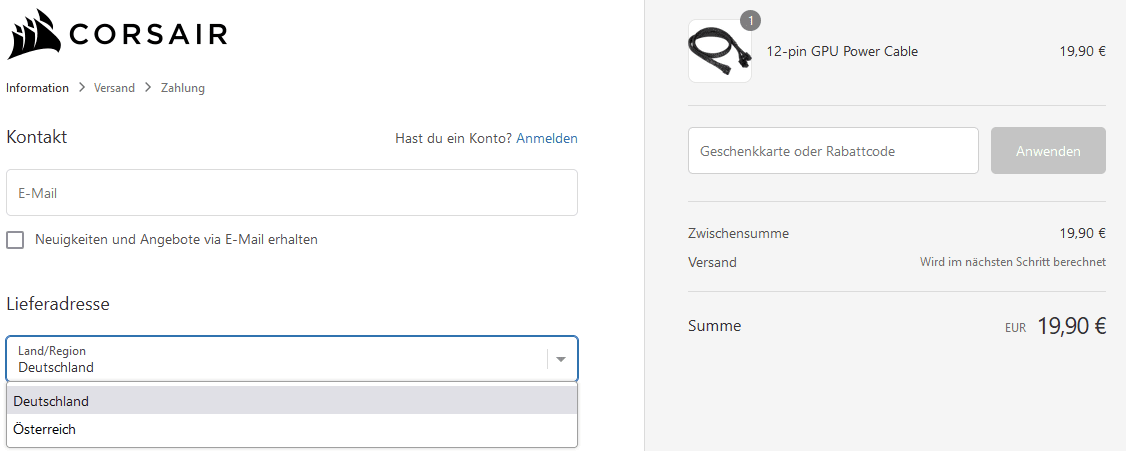Go to the Information breadcrumb step
1126x451 pixels.
pyautogui.click(x=38, y=88)
